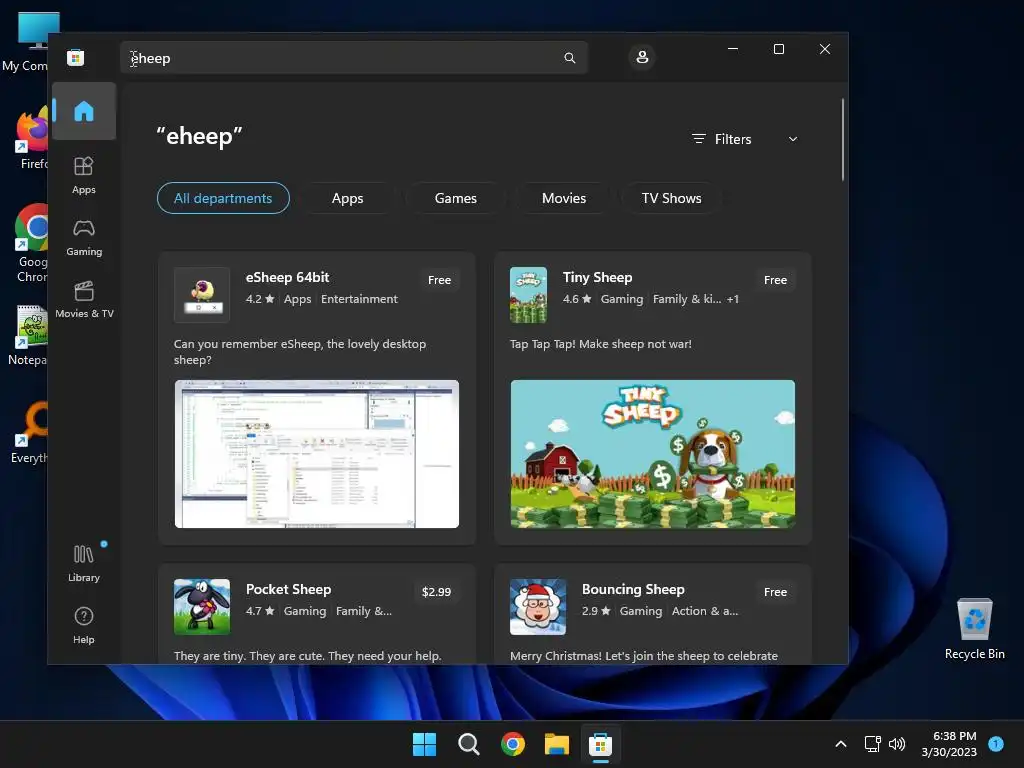This screenshot has width=1024, height=768.
Task: Open the Bouncing Sheep title
Action: [x=633, y=589]
